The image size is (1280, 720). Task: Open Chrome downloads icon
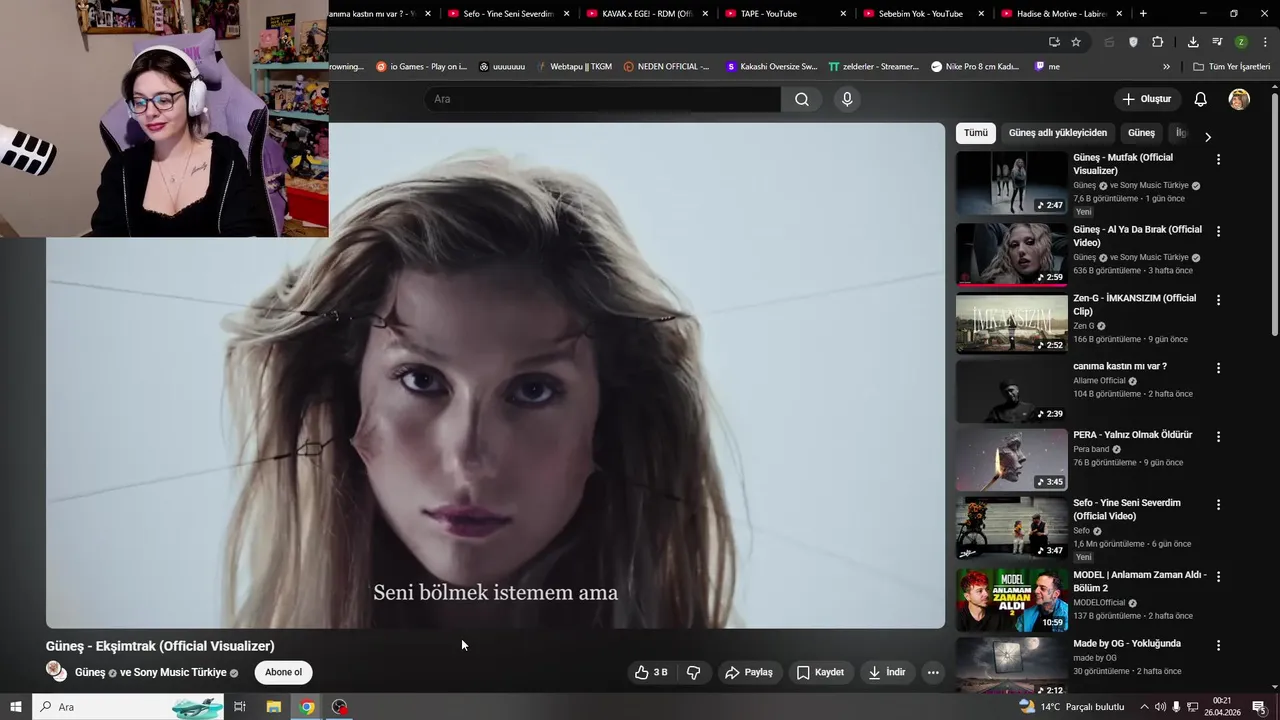click(1193, 42)
